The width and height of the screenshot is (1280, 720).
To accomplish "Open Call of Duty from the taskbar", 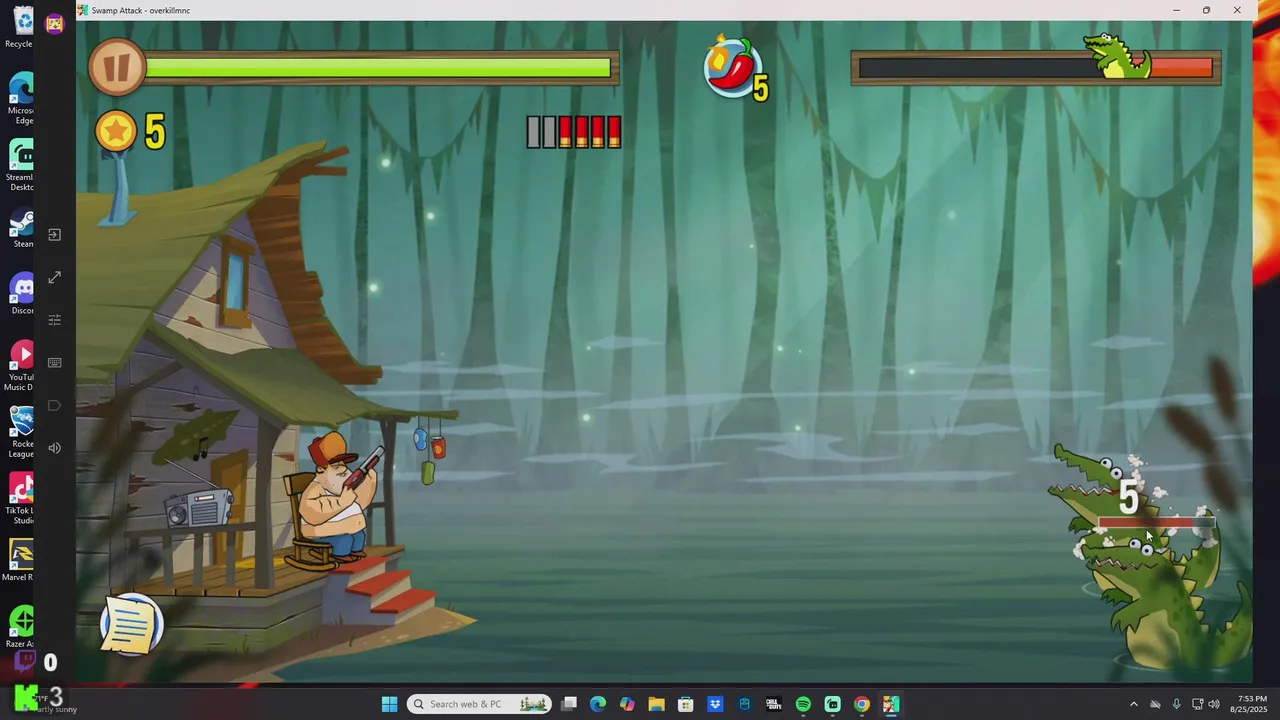I will click(x=773, y=704).
